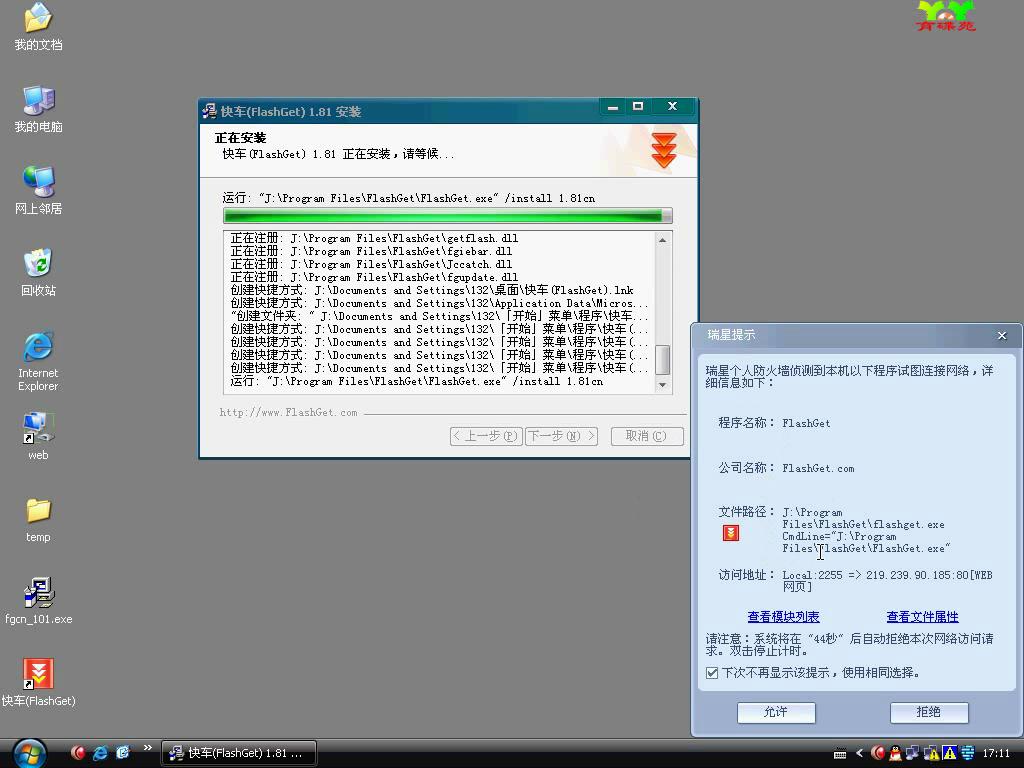Select the 创建文件夹 log line
1024x768 pixels.
point(439,317)
